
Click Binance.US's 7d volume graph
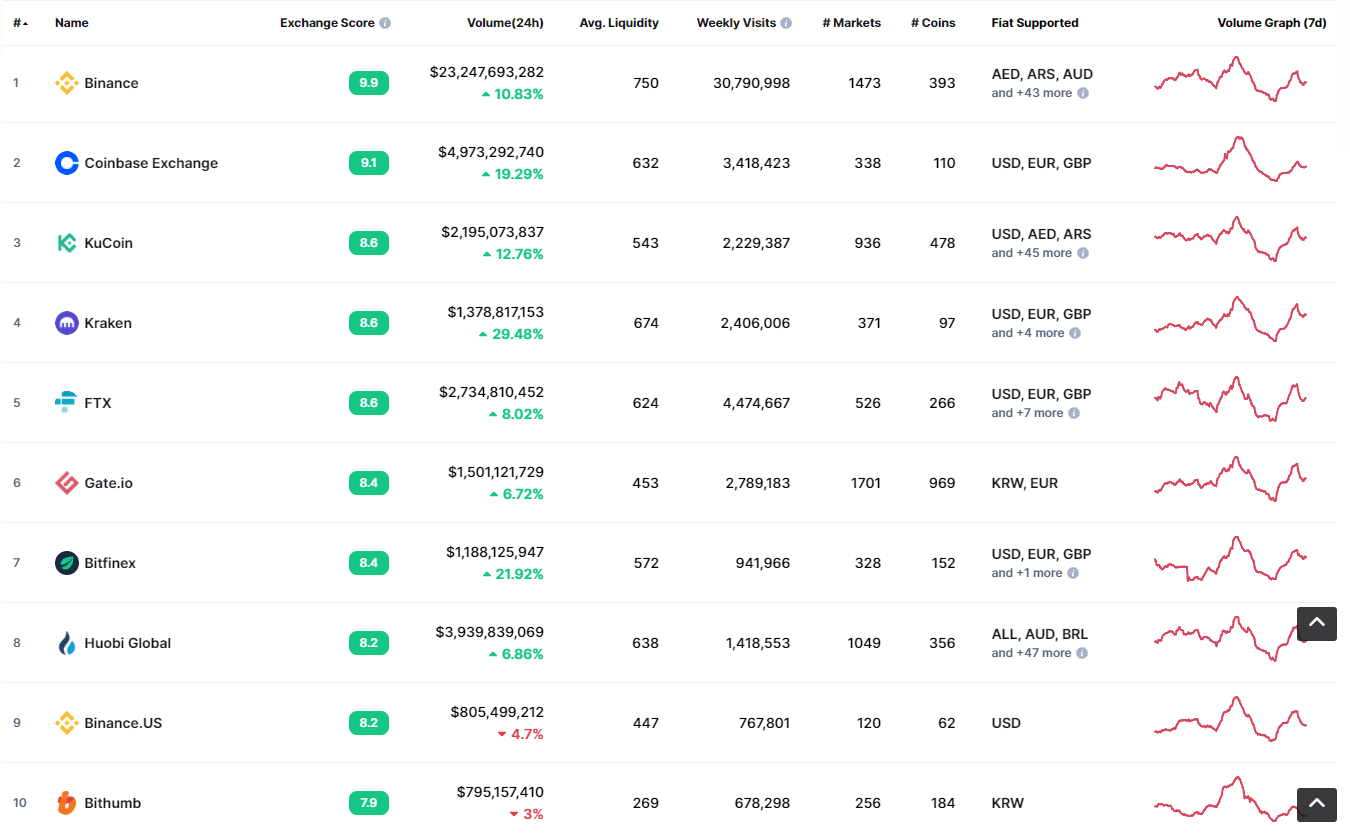(x=1231, y=720)
